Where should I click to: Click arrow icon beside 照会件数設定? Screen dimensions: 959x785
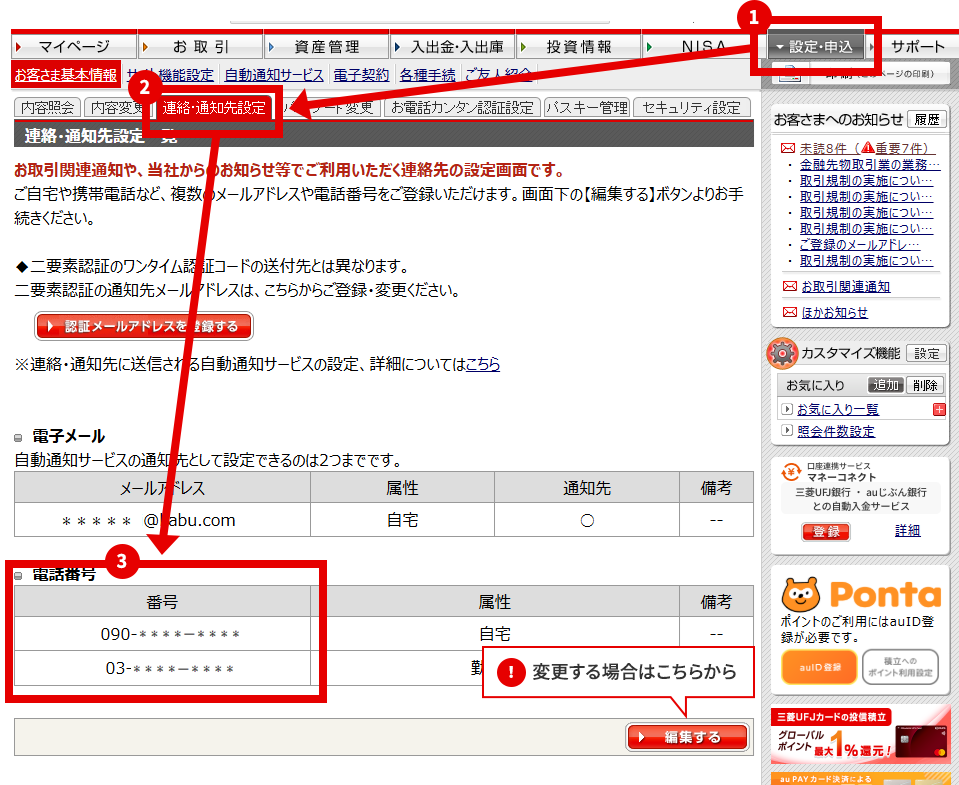787,430
